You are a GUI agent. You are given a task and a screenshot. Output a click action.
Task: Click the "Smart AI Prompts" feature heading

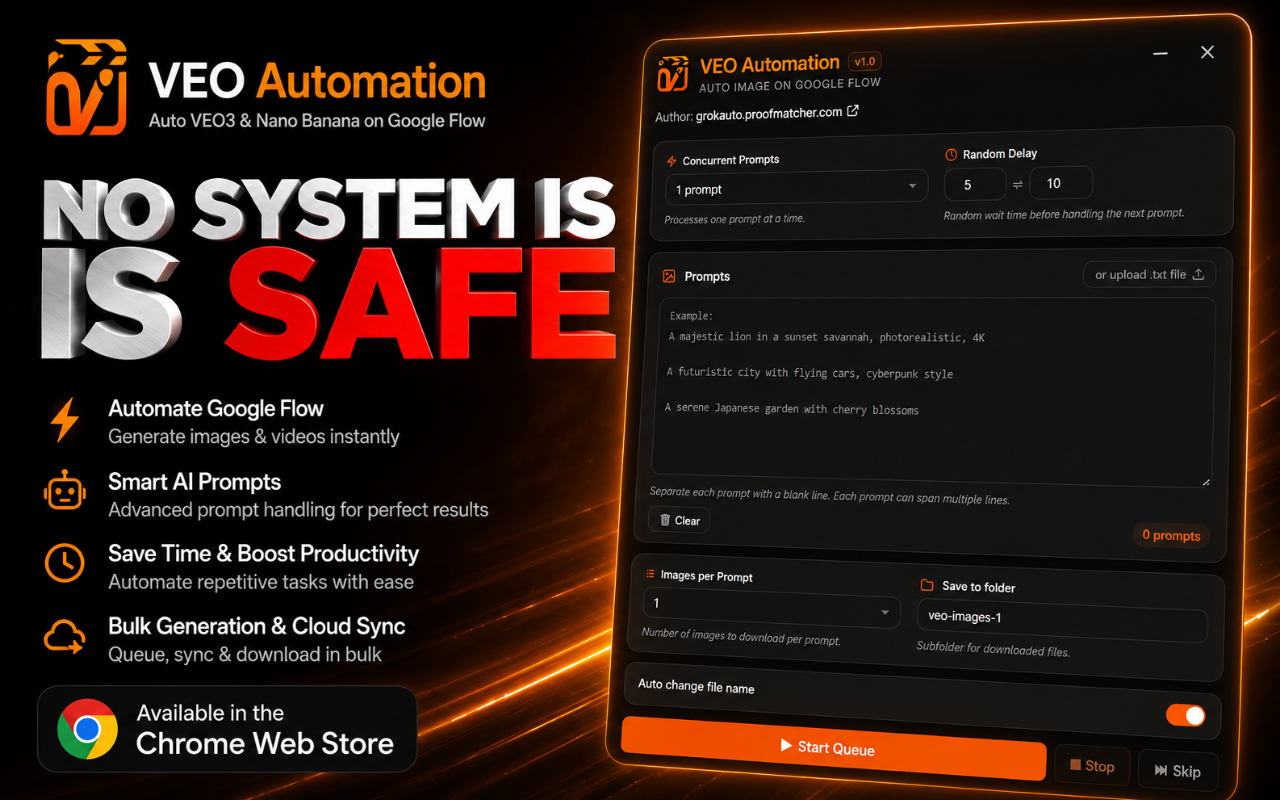coord(195,481)
